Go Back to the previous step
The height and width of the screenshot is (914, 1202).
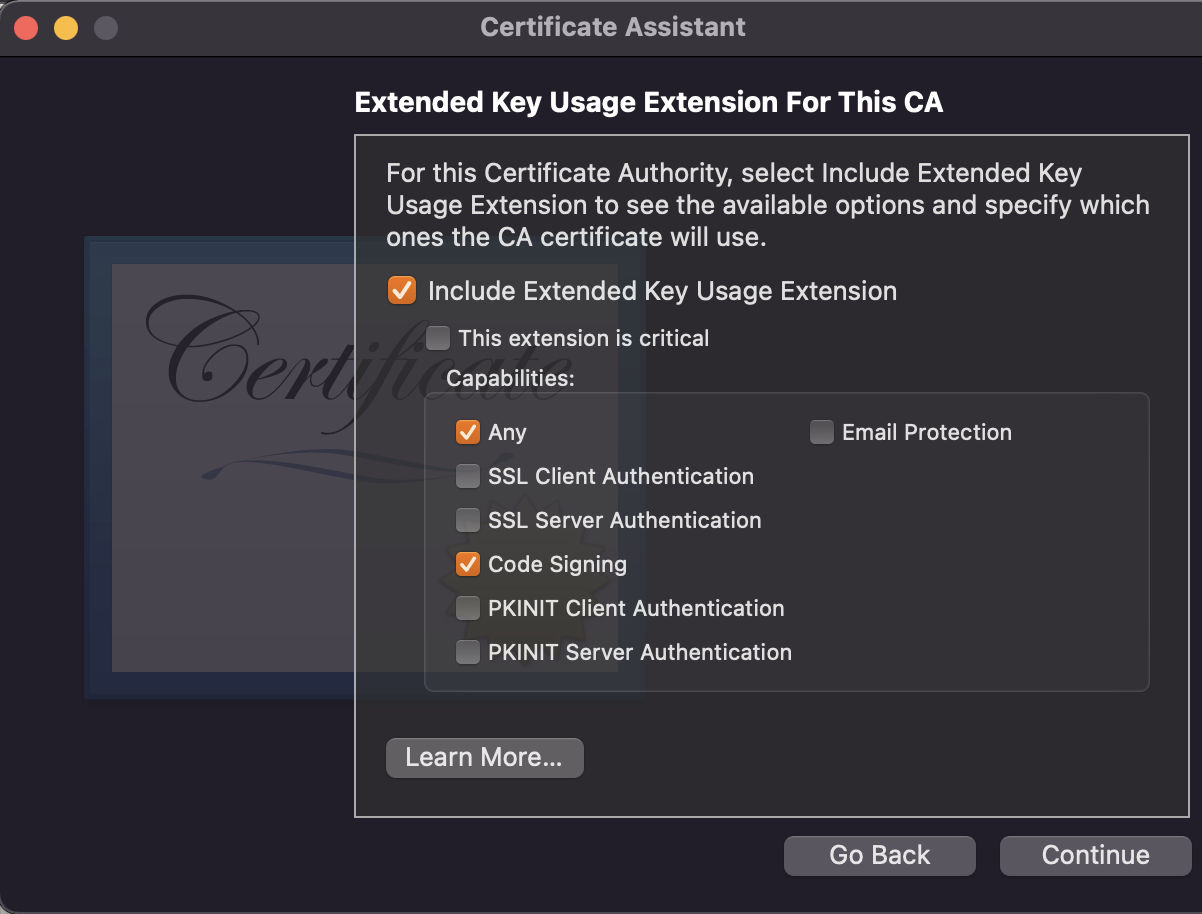880,855
